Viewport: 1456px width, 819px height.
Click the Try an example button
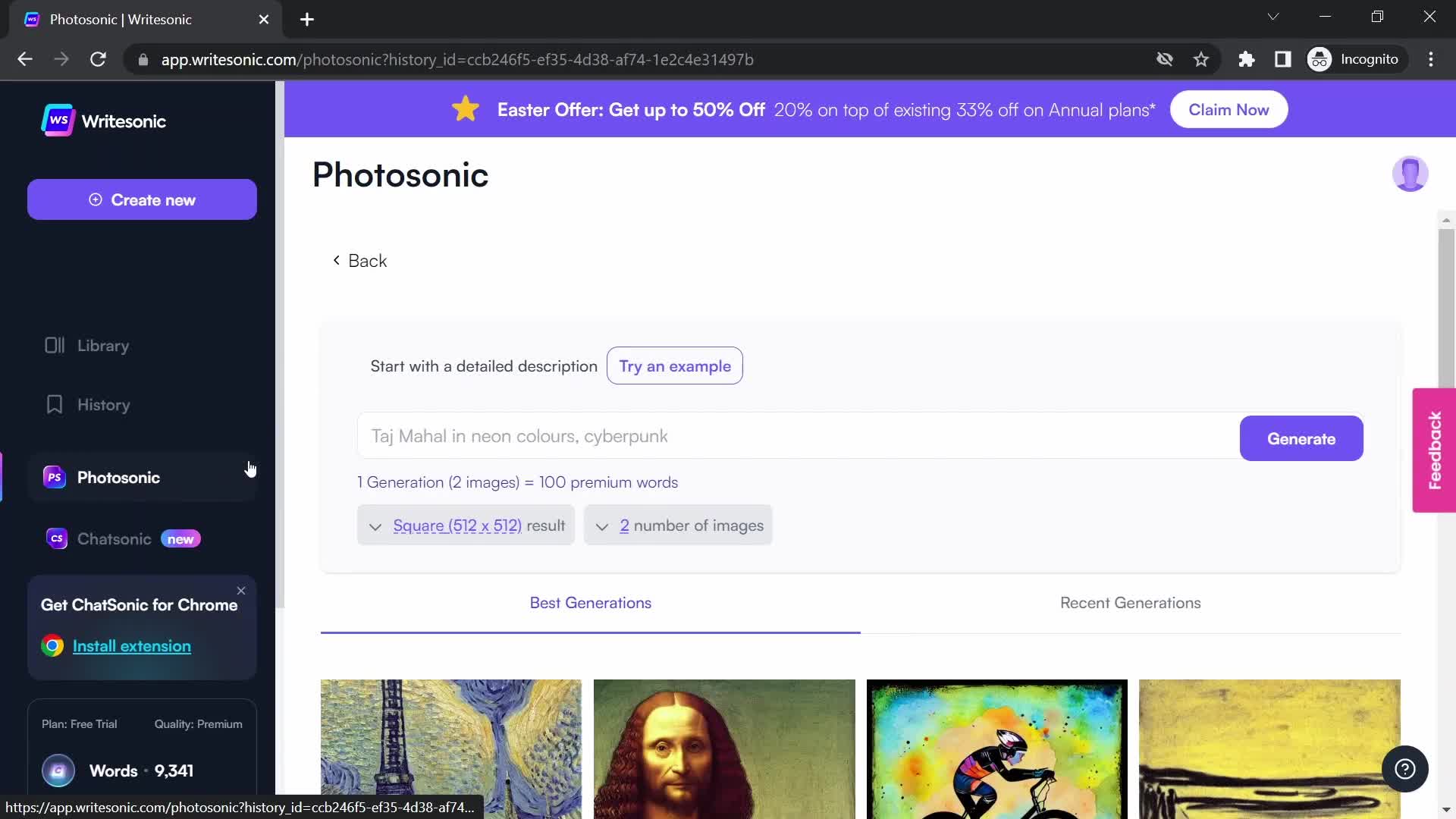click(x=676, y=366)
